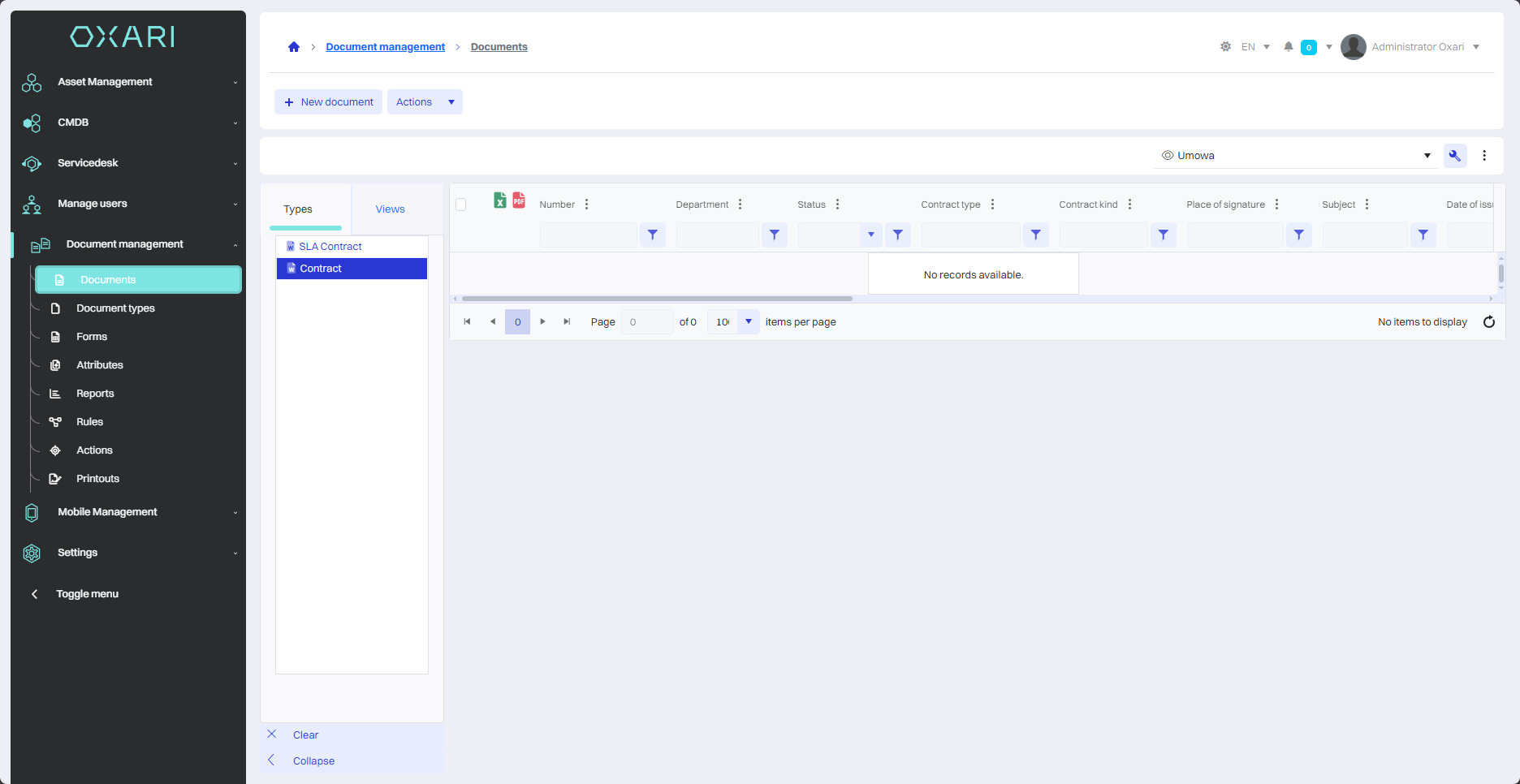Select SLA Contract in types list
Image resolution: width=1520 pixels, height=784 pixels.
(x=330, y=247)
